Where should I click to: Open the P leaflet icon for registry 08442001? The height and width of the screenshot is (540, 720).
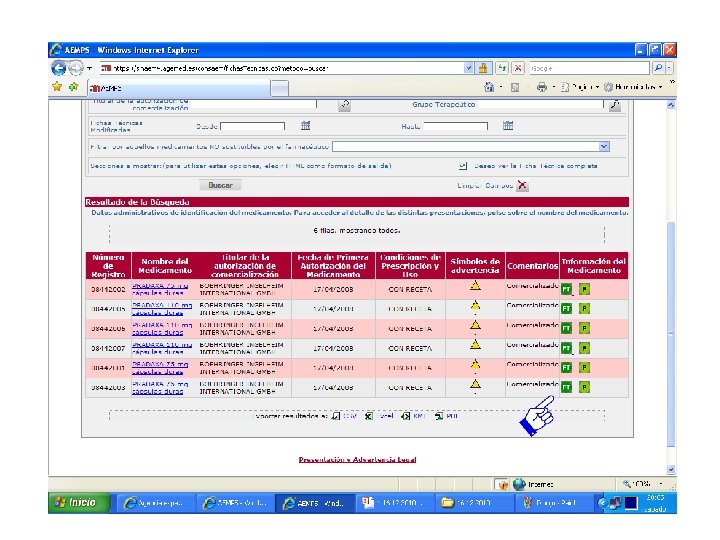point(584,367)
